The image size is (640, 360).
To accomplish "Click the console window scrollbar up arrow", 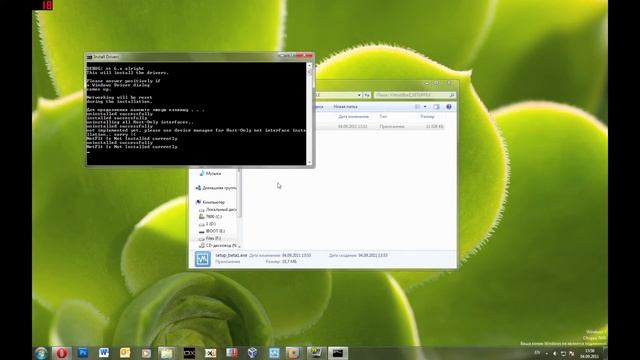I will pyautogui.click(x=309, y=65).
